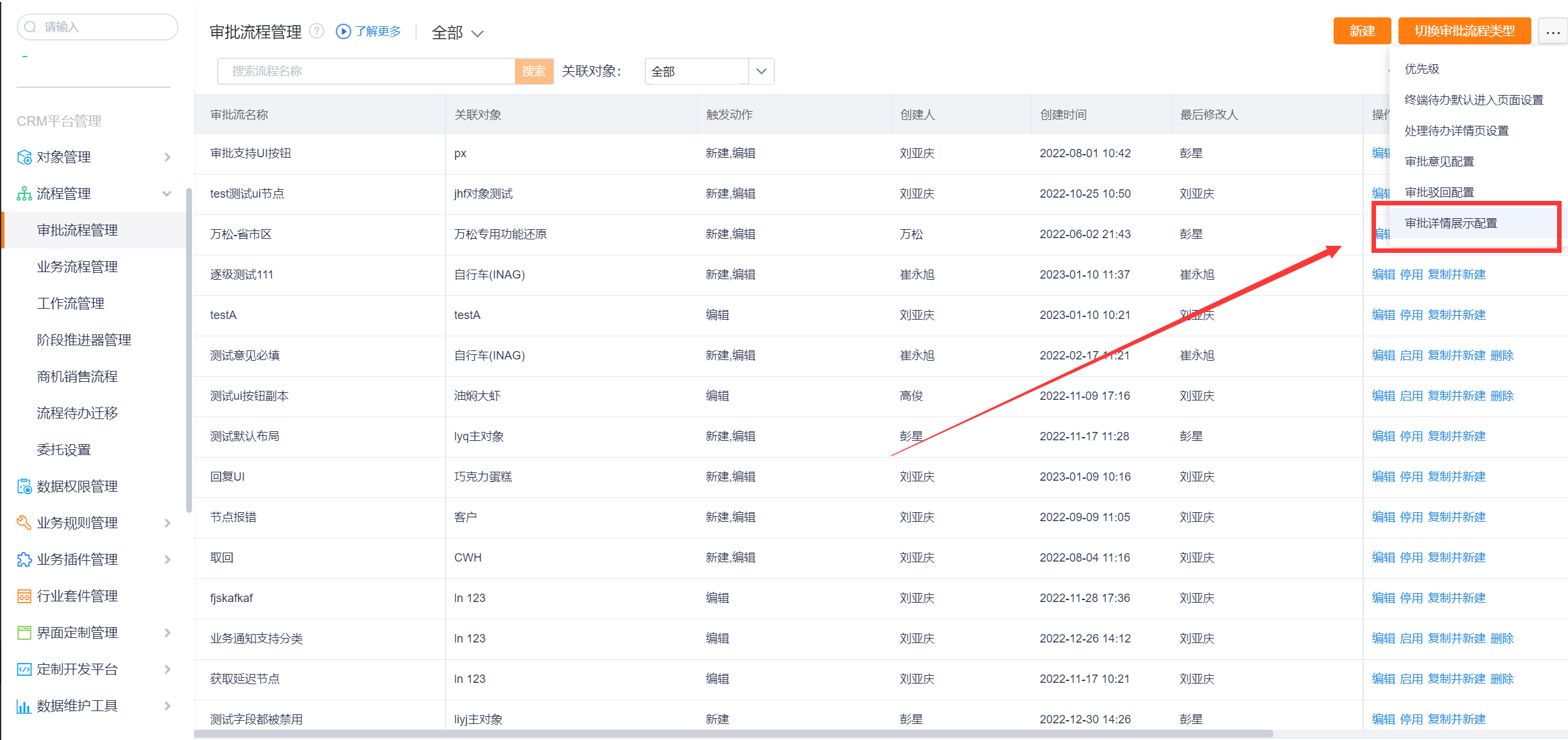Expand the 对象管理 chevron
This screenshot has height=740, width=1568.
pos(168,157)
